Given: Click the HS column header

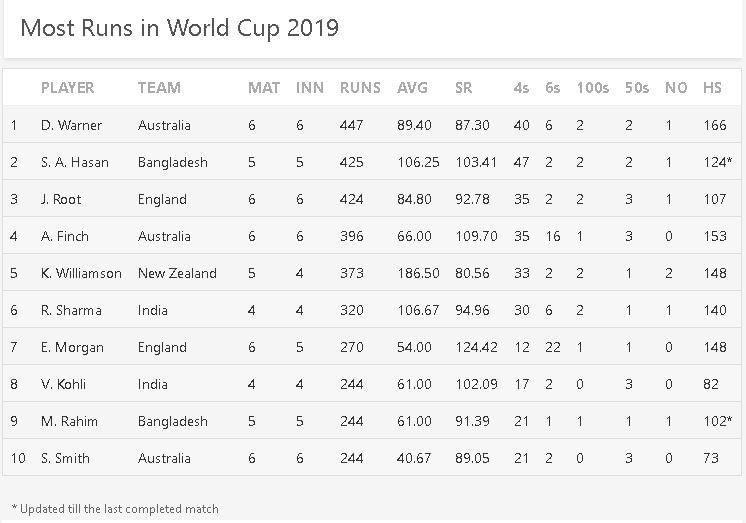Looking at the screenshot, I should tap(712, 88).
